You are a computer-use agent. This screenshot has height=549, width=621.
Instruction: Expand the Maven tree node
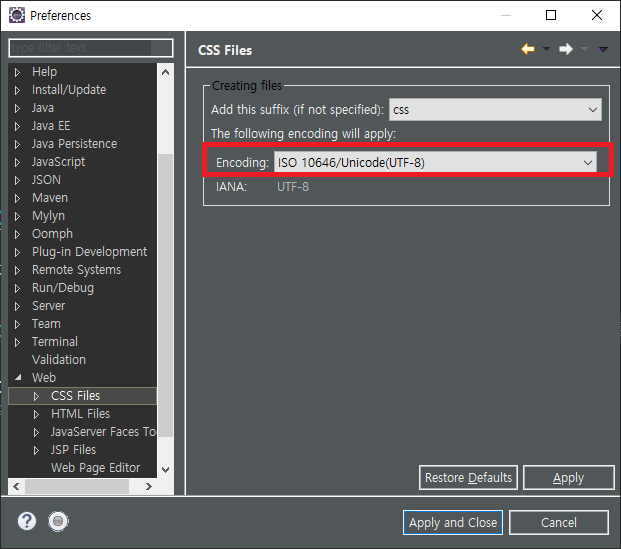pyautogui.click(x=17, y=198)
